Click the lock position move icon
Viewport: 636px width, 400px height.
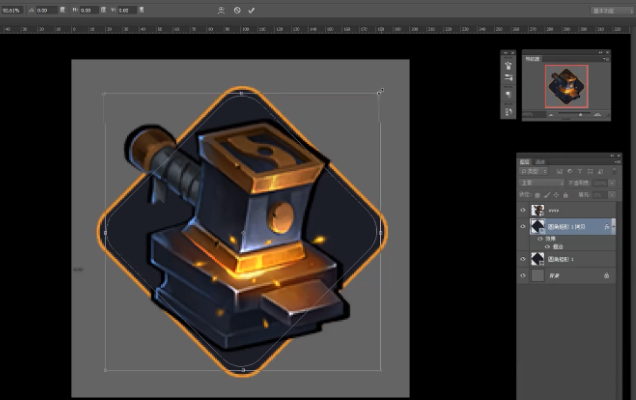click(556, 194)
